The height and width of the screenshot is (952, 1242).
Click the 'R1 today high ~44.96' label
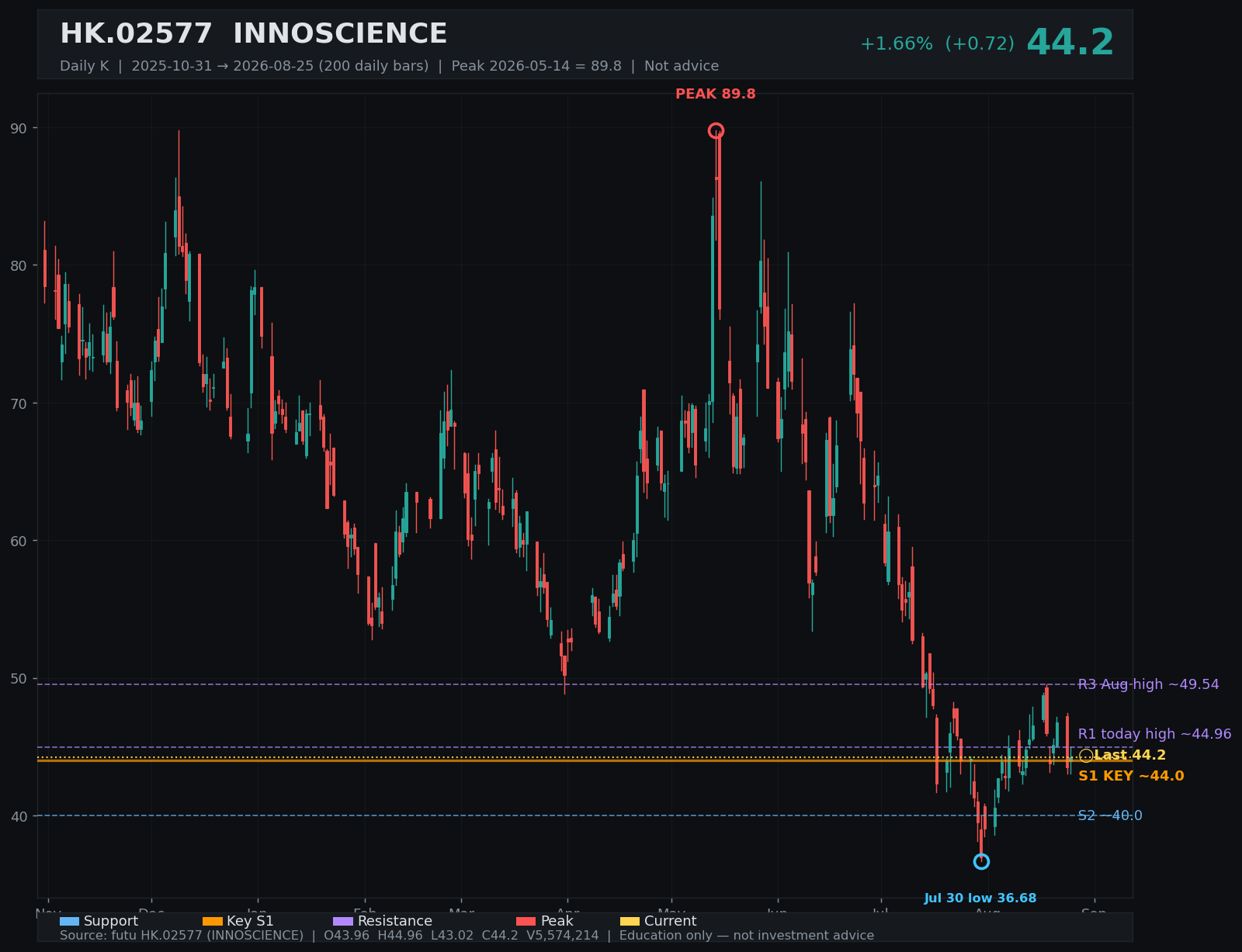click(x=1155, y=734)
